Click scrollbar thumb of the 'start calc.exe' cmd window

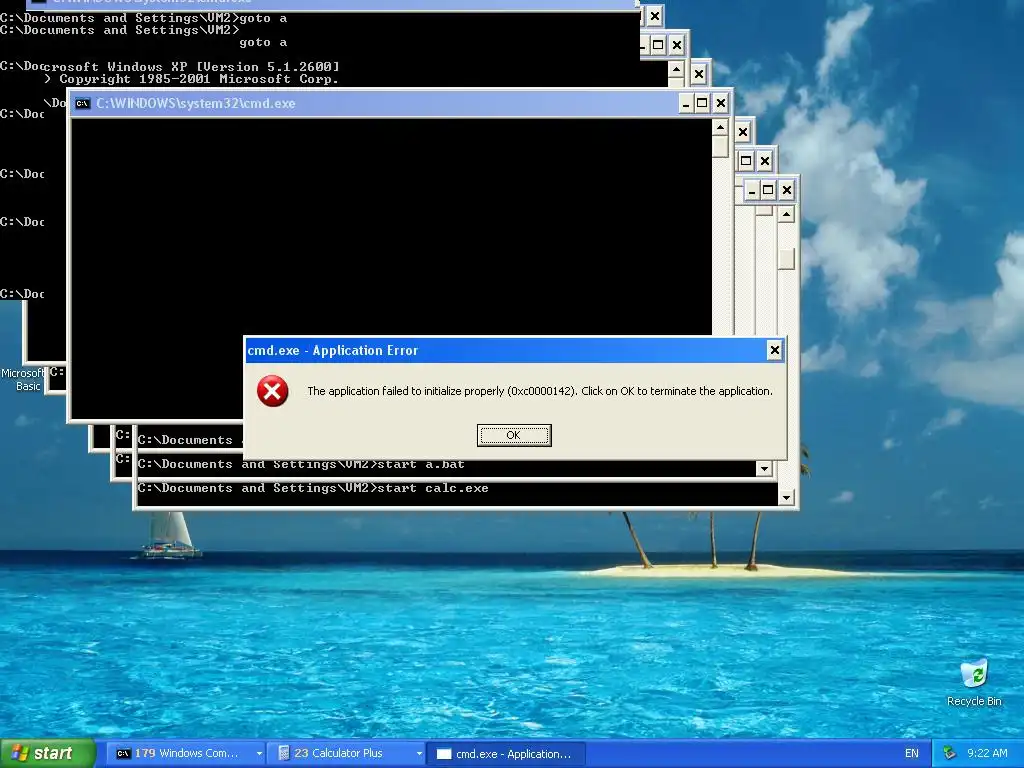(786, 259)
